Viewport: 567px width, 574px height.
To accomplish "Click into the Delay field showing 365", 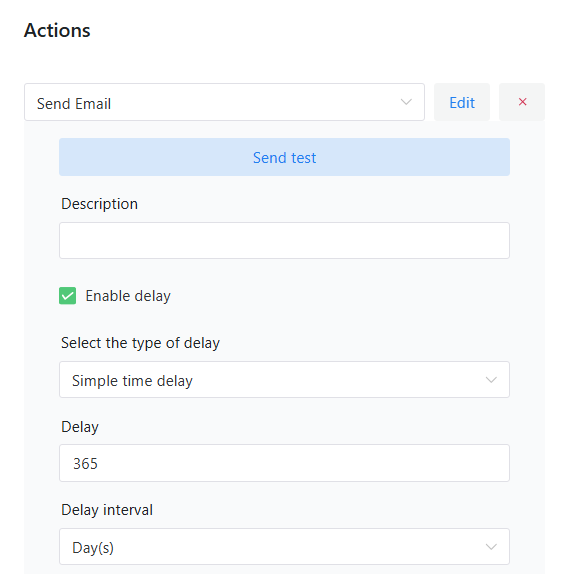I will tap(284, 463).
